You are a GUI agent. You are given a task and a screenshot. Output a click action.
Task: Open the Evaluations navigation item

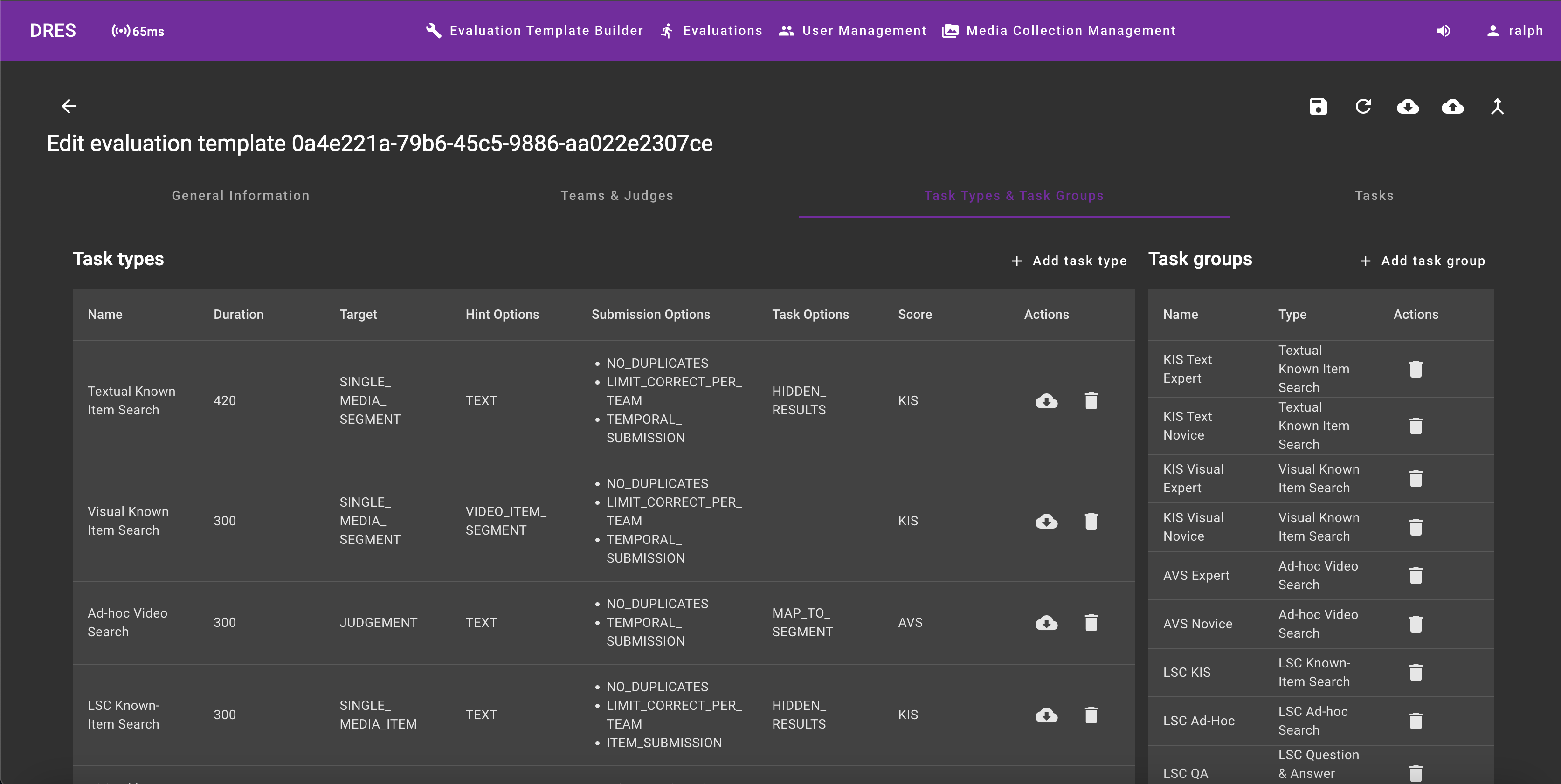(711, 31)
